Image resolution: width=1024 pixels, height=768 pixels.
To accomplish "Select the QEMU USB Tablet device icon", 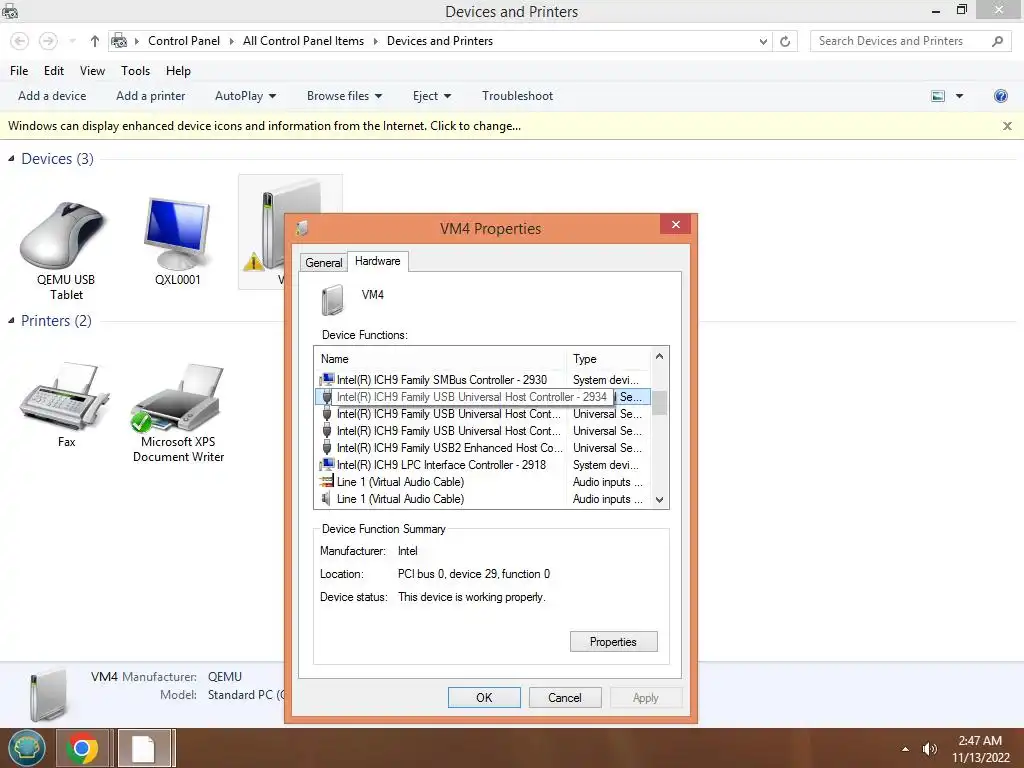I will tap(65, 236).
